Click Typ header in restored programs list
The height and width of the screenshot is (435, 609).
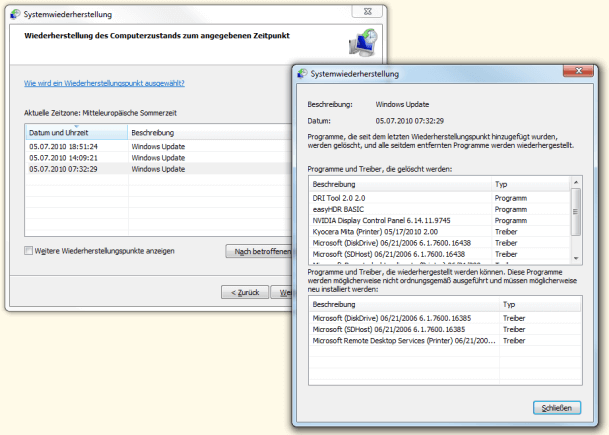tap(540, 304)
